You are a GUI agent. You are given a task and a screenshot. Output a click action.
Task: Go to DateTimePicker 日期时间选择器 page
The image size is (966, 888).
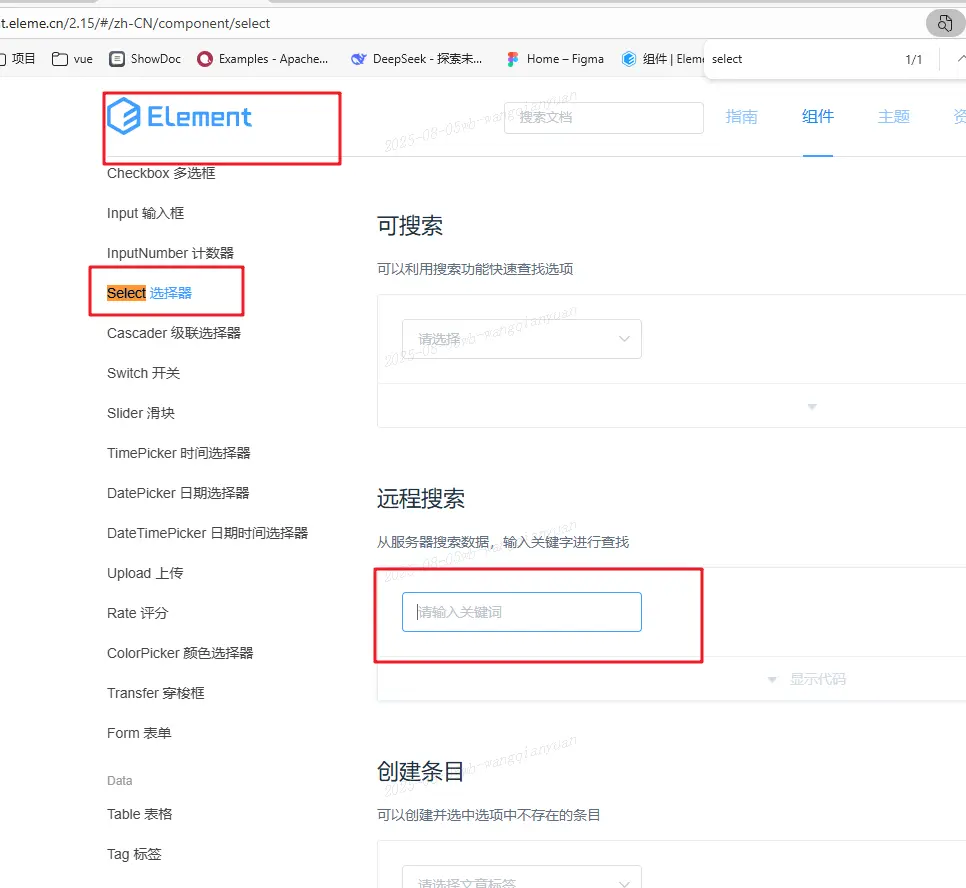click(x=207, y=533)
